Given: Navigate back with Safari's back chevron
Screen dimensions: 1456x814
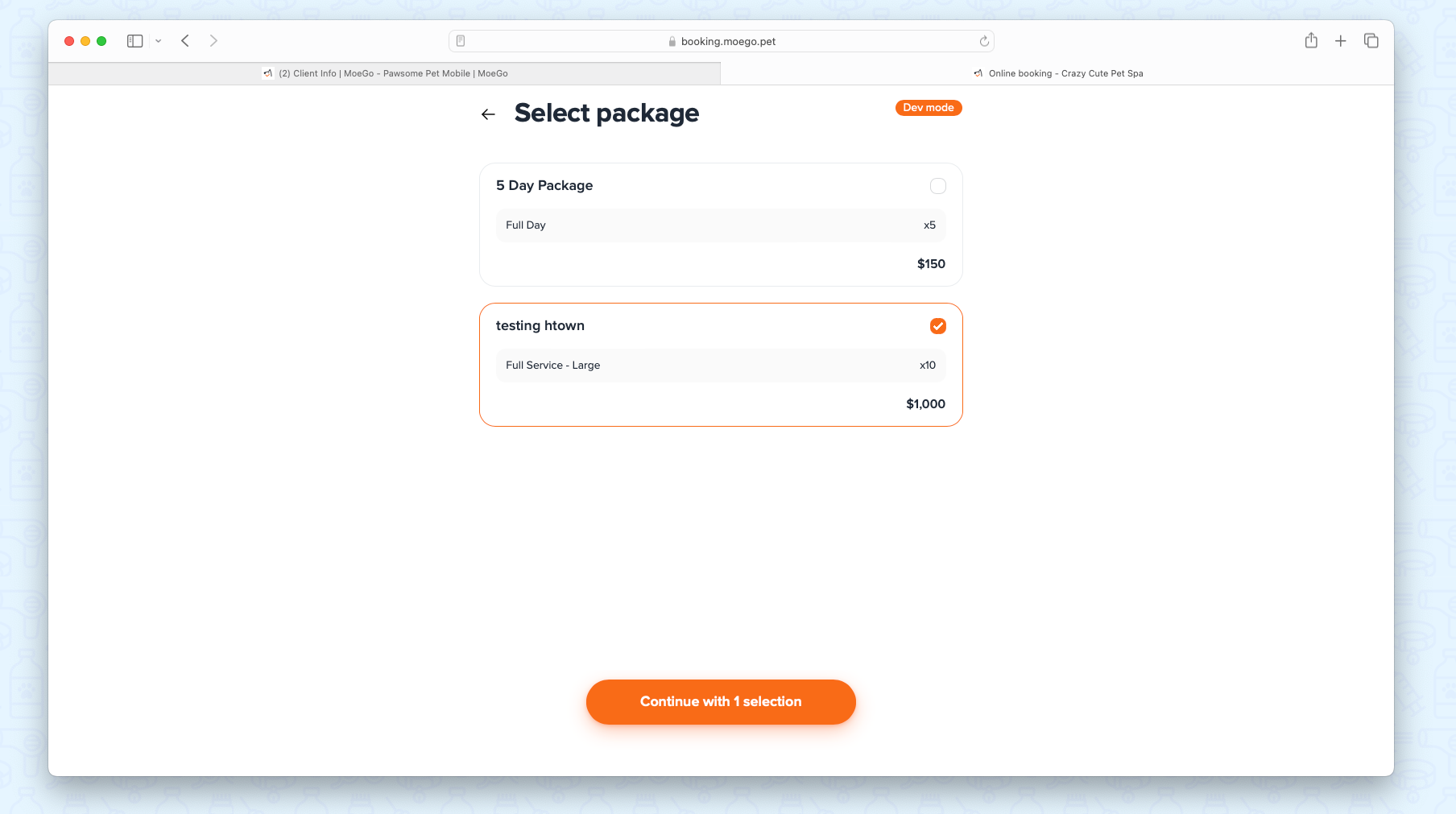Looking at the screenshot, I should 185,41.
